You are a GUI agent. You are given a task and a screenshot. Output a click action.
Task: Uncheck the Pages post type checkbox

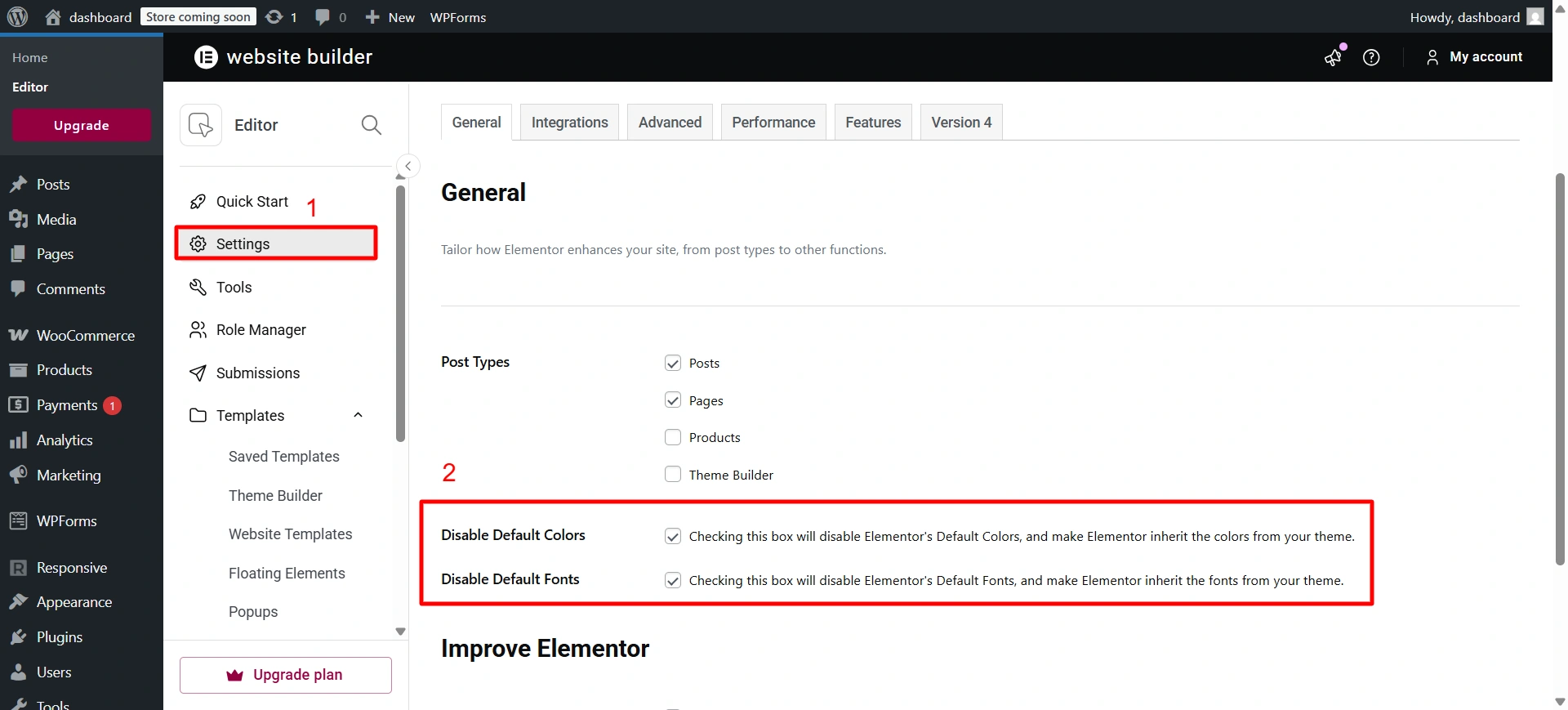click(x=673, y=400)
